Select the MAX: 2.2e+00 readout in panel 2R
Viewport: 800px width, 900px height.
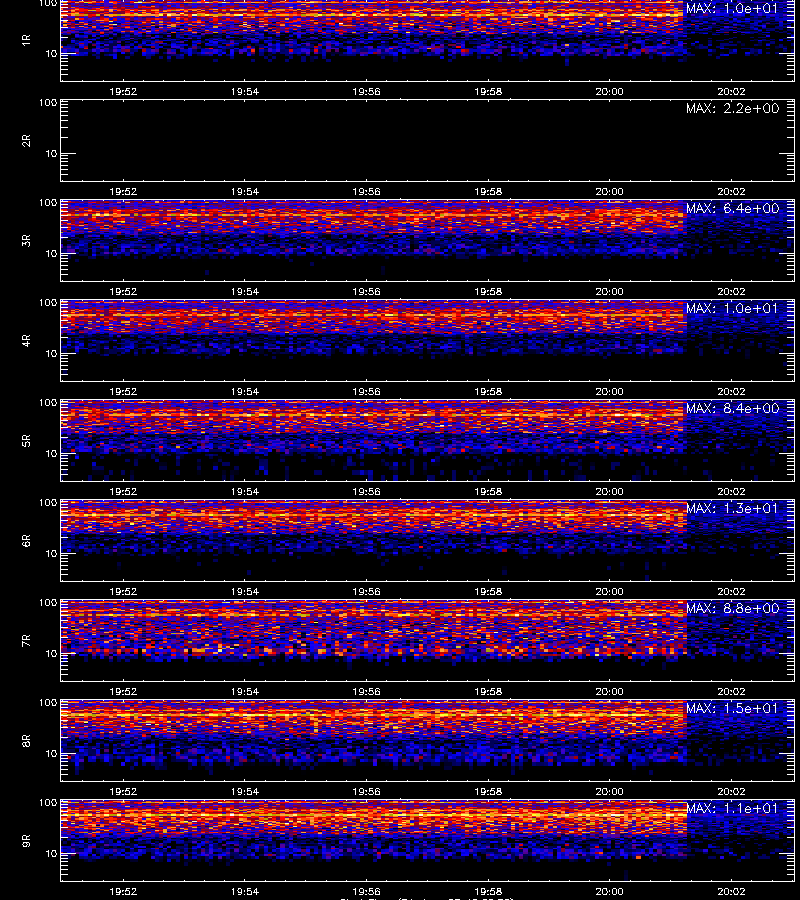(732, 108)
